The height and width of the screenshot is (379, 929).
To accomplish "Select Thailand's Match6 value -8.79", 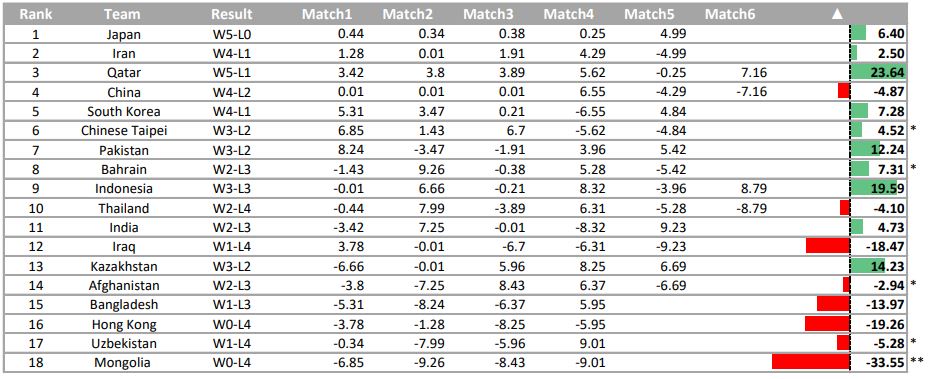I will pyautogui.click(x=751, y=208).
